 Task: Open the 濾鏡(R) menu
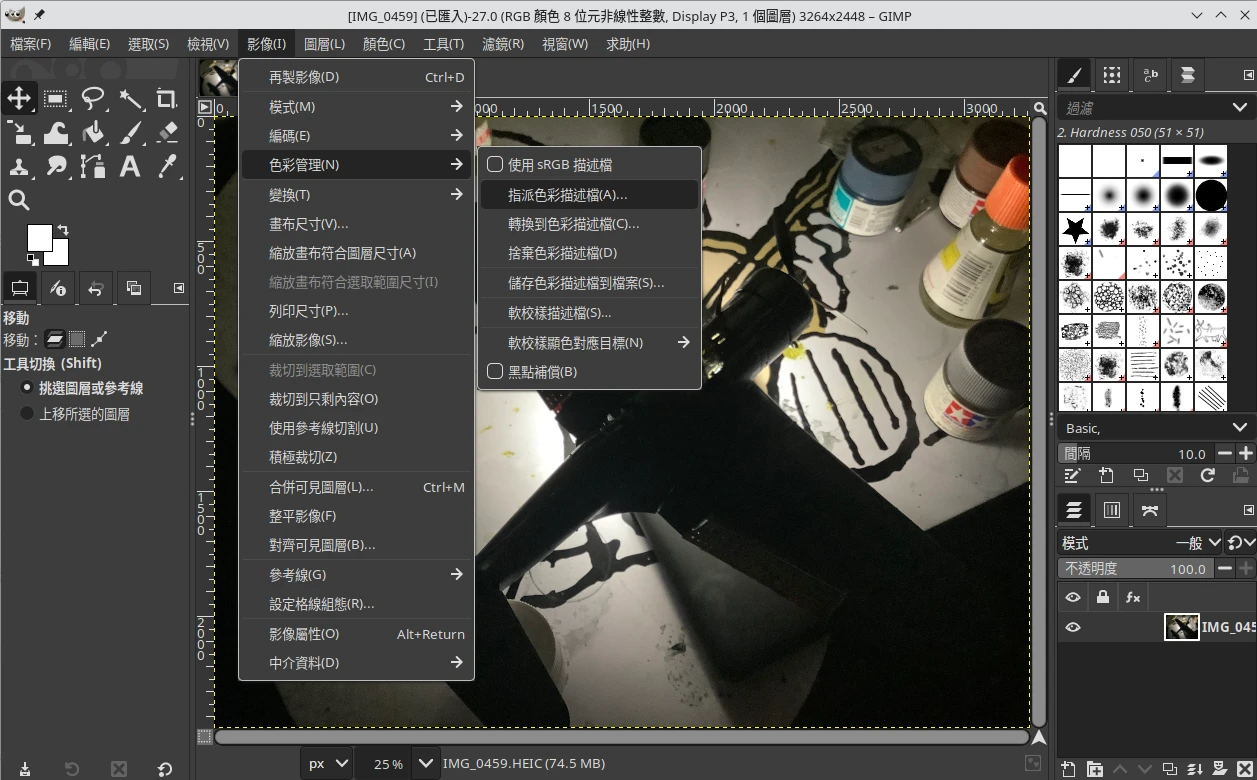502,44
